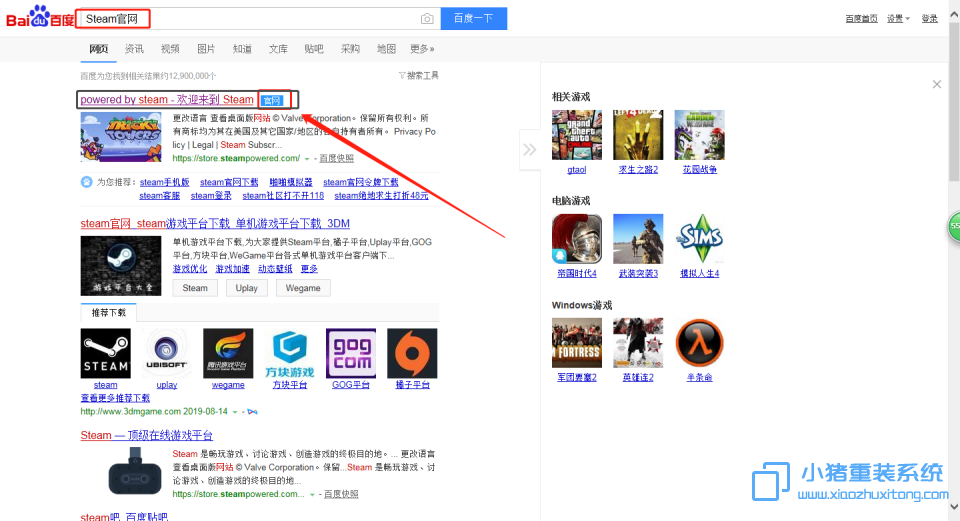Click the 军团要塞2 game cover
This screenshot has width=960, height=521.
click(577, 343)
